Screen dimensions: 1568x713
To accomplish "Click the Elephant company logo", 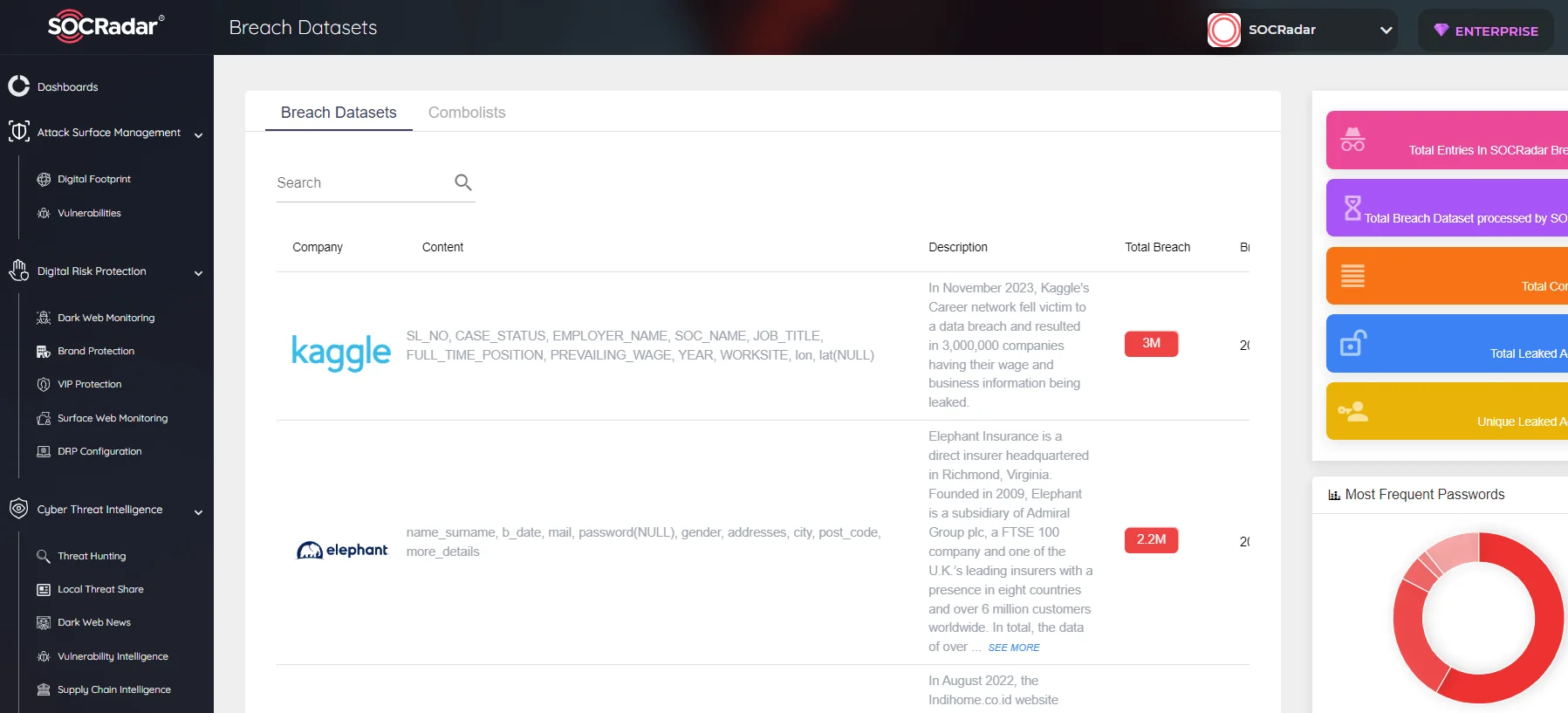I will click(342, 550).
